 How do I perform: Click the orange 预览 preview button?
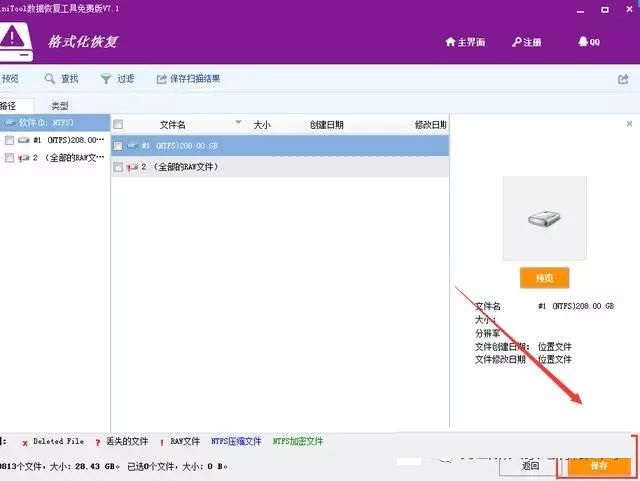point(544,278)
